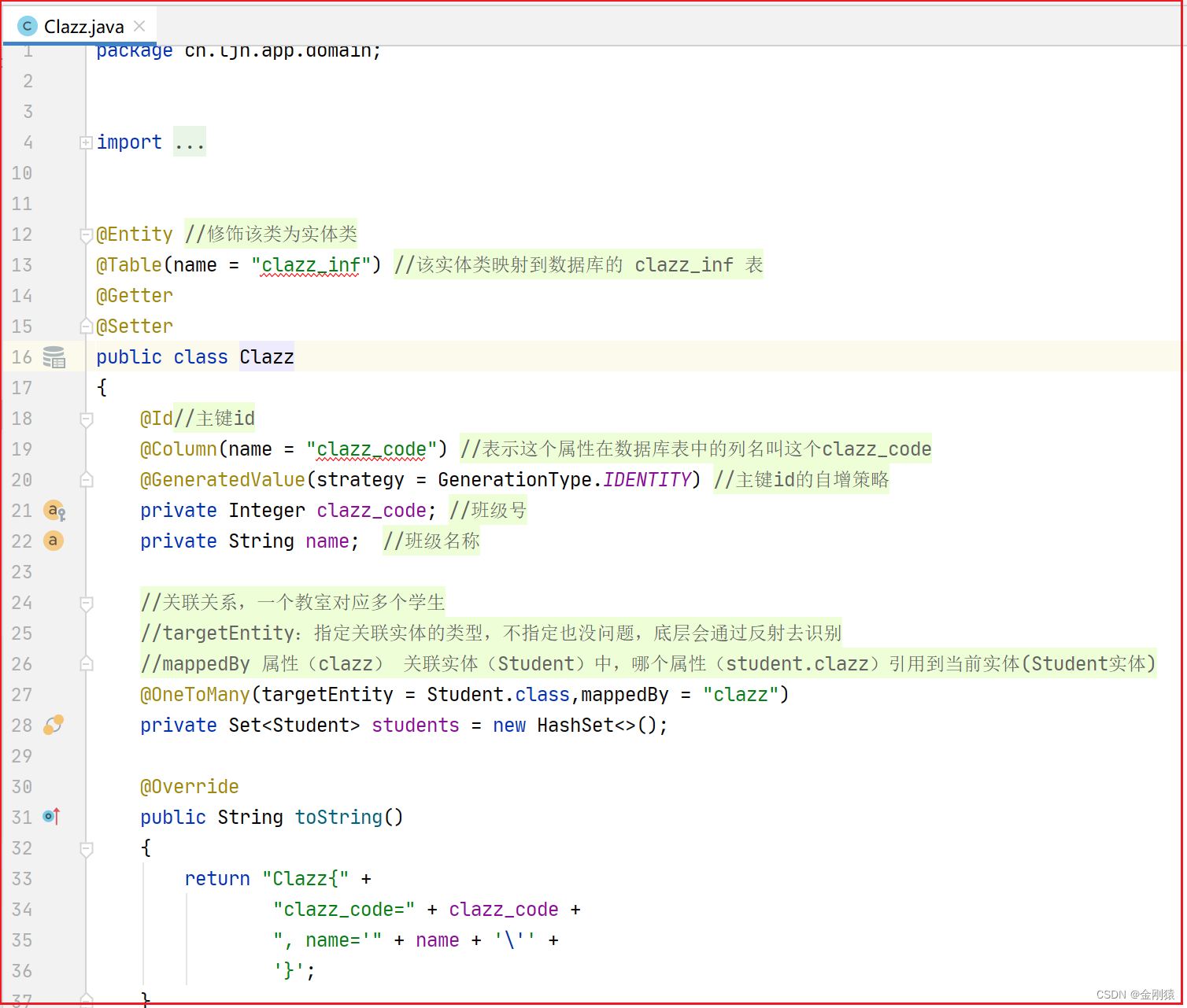Select the Clazz.java editor tab
Viewport: 1187px width, 1008px height.
[x=80, y=26]
